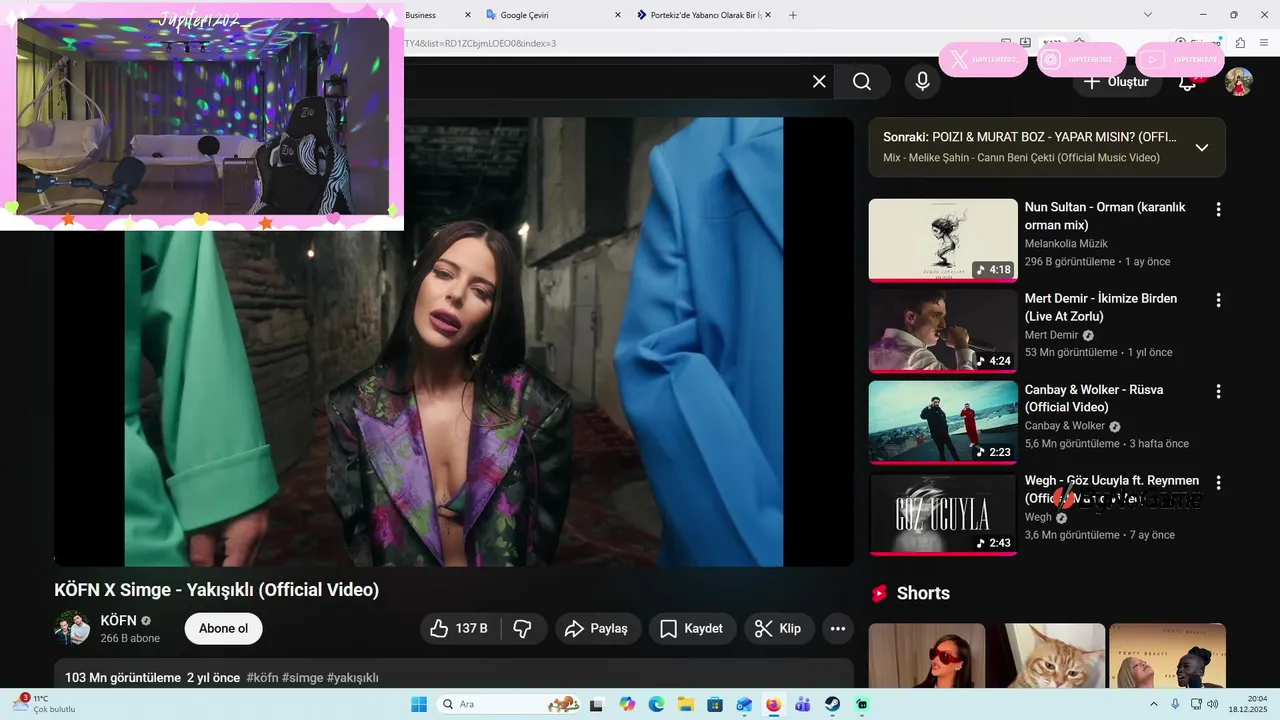Create a clip with the Klip scissors

[x=779, y=629]
